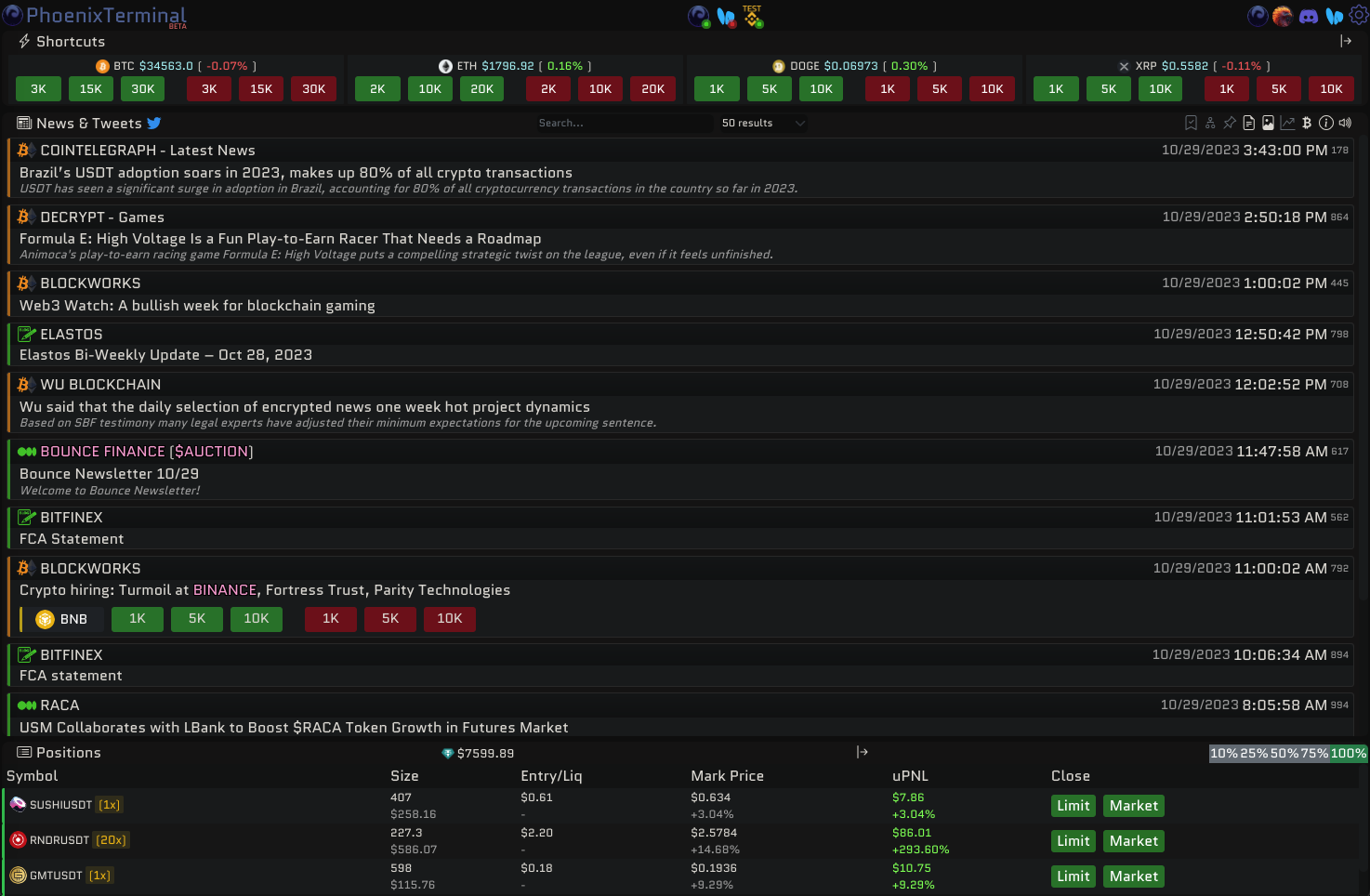Image resolution: width=1370 pixels, height=896 pixels.
Task: Click the XRP coin icon in Shortcuts
Action: pos(1124,66)
